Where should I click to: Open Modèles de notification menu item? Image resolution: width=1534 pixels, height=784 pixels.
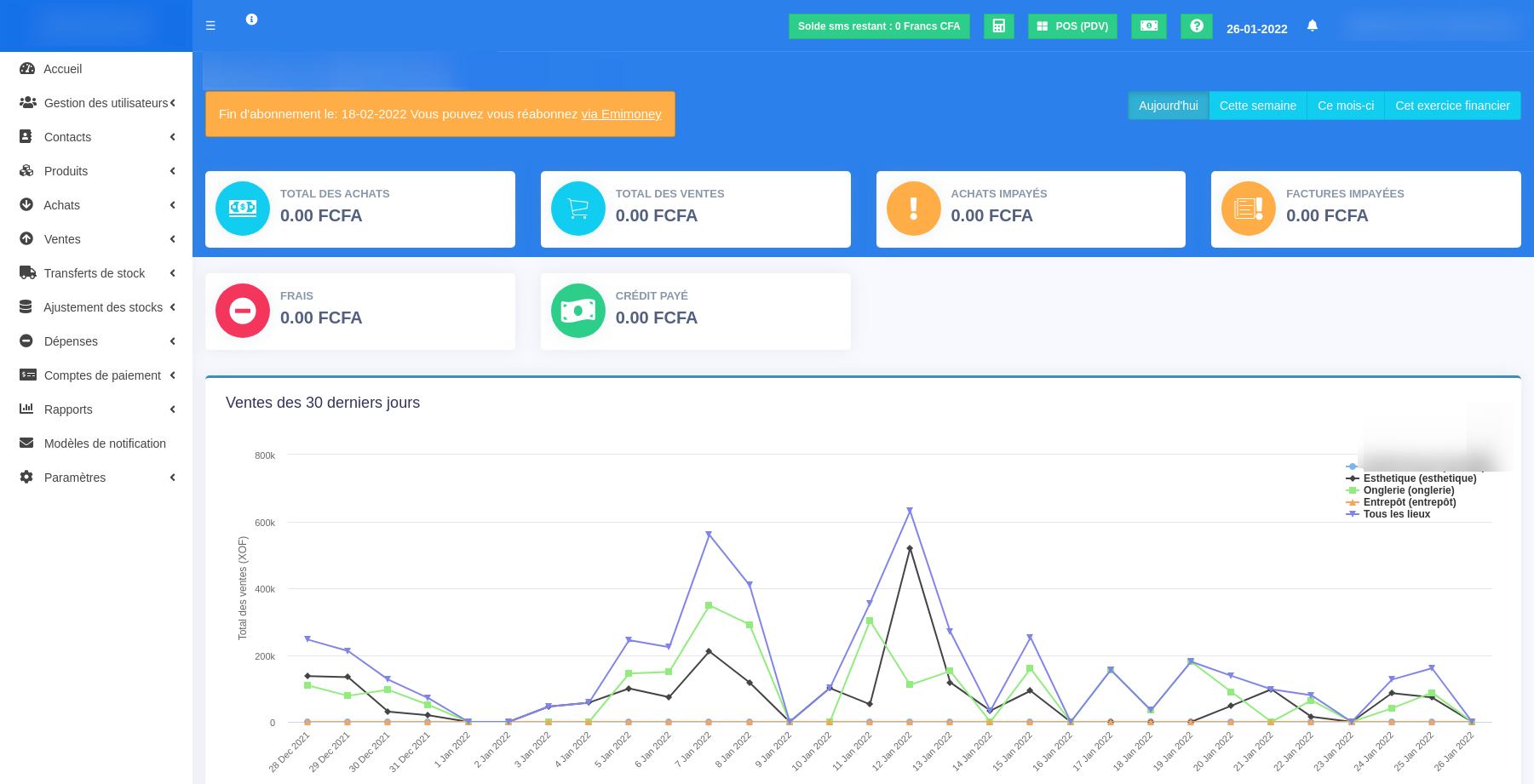tap(96, 444)
